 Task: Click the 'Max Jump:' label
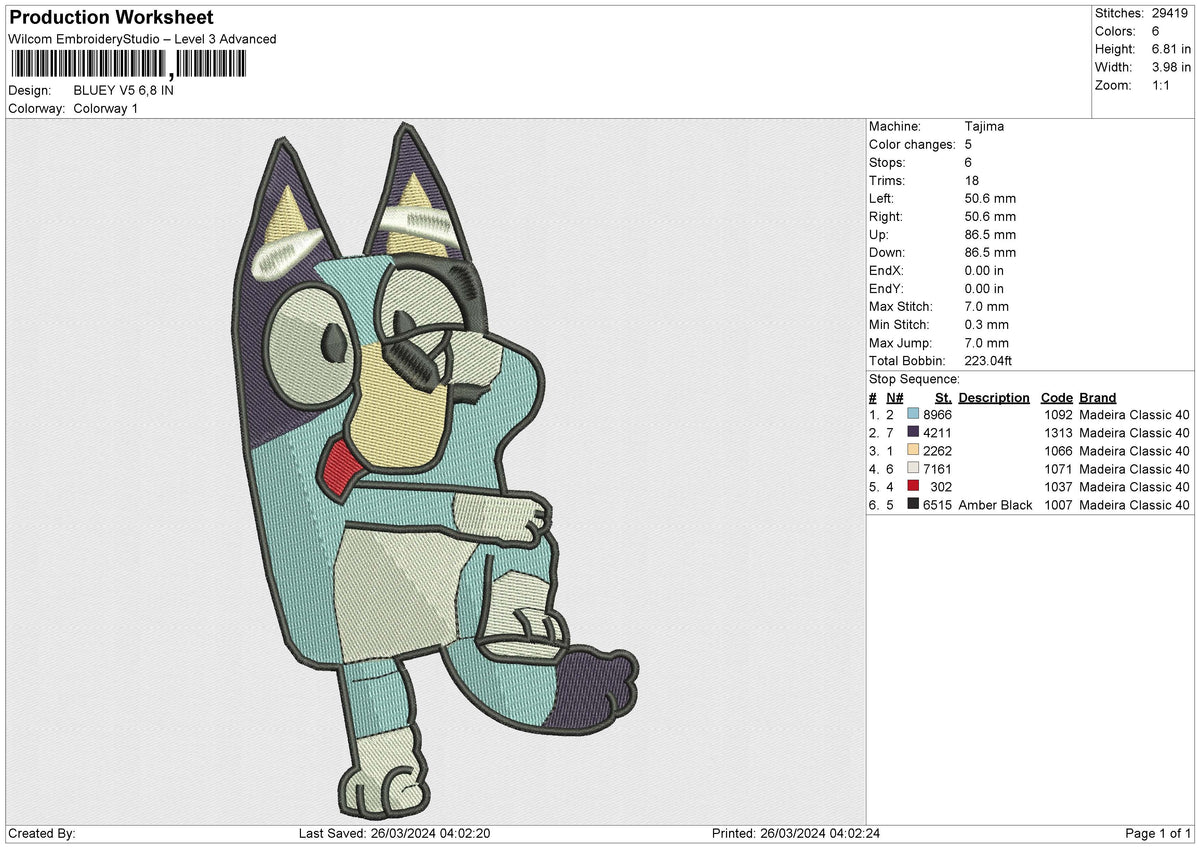[x=899, y=343]
